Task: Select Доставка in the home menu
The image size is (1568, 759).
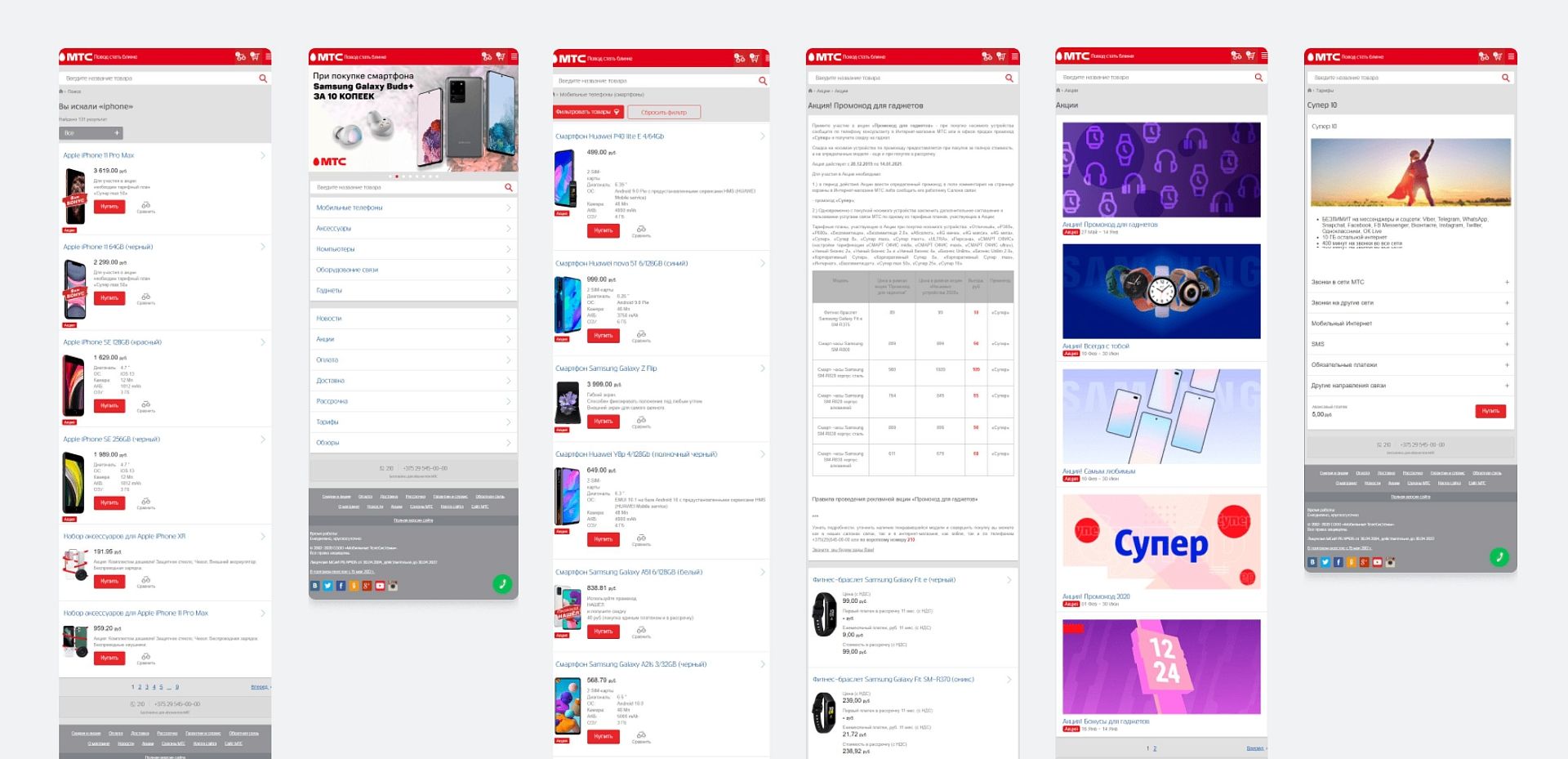Action: coord(413,381)
